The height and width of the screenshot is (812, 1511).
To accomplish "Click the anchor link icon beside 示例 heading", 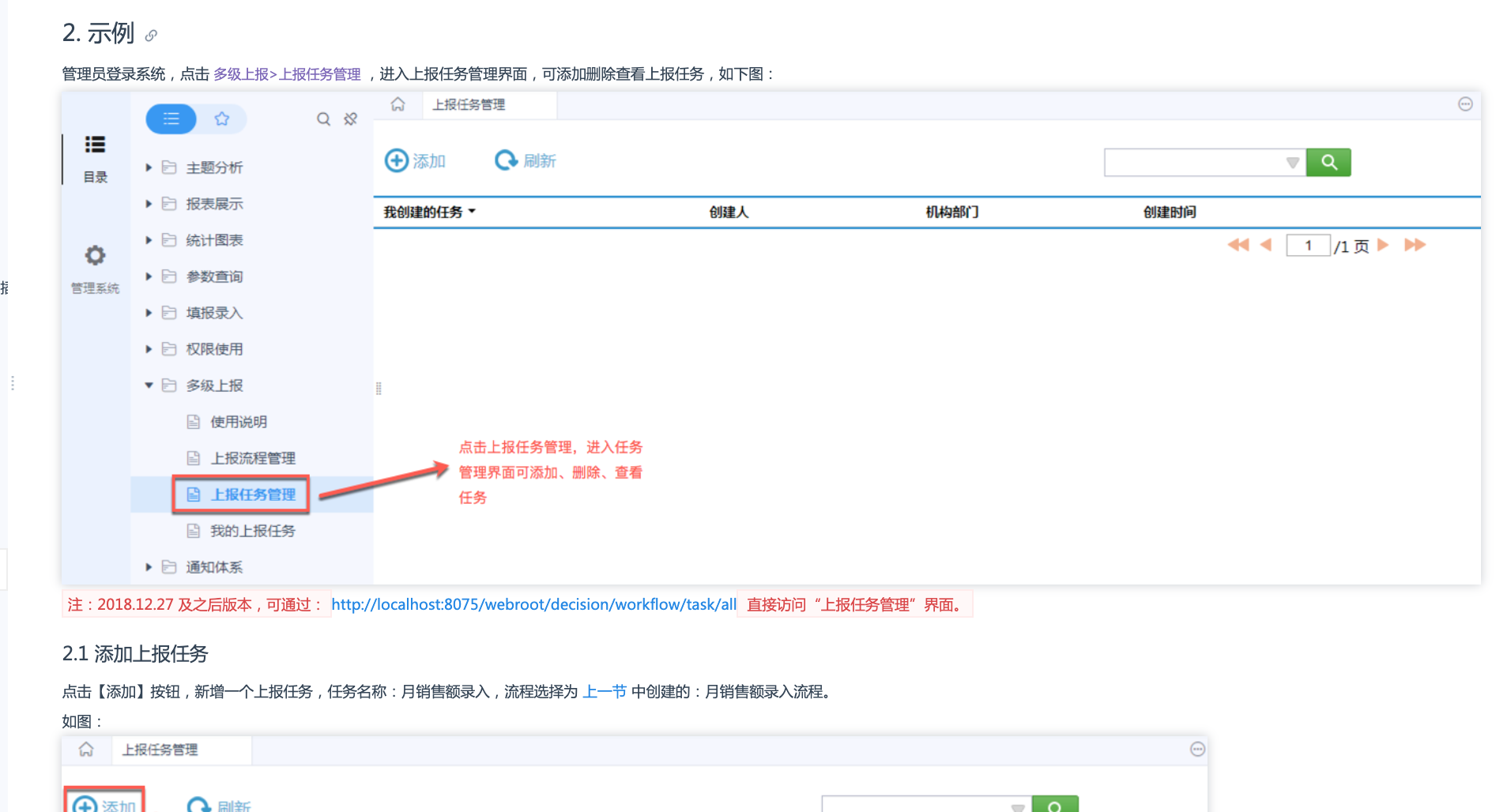I will [x=151, y=36].
